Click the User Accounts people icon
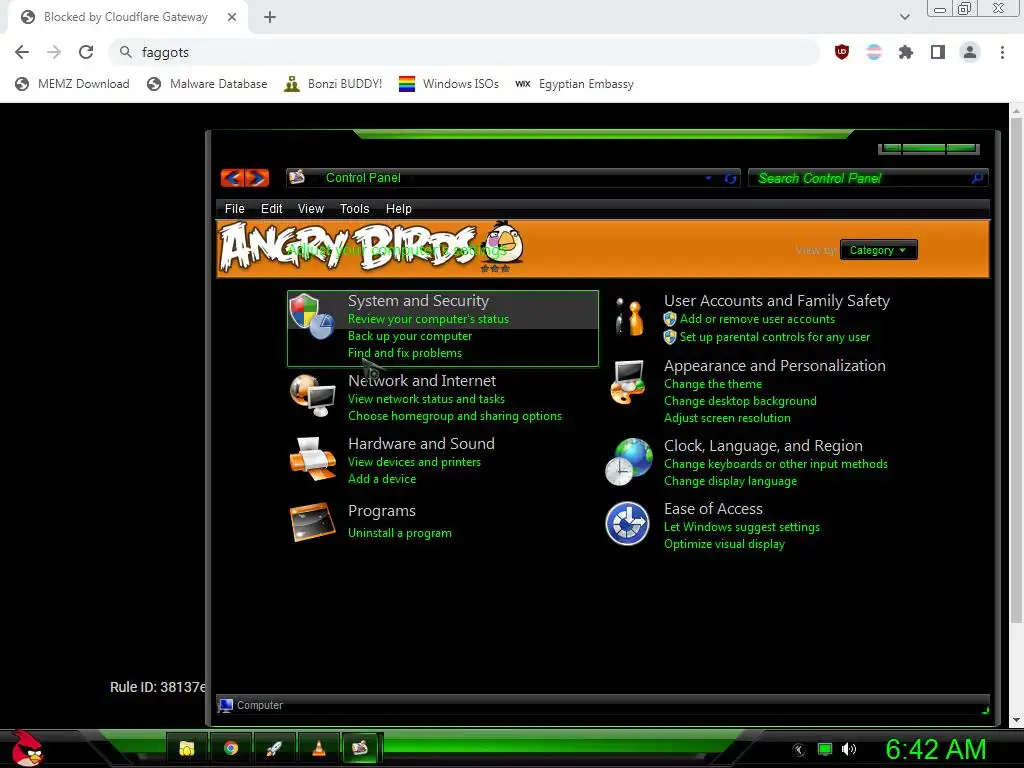Screen dimensions: 1024x768 tap(629, 317)
